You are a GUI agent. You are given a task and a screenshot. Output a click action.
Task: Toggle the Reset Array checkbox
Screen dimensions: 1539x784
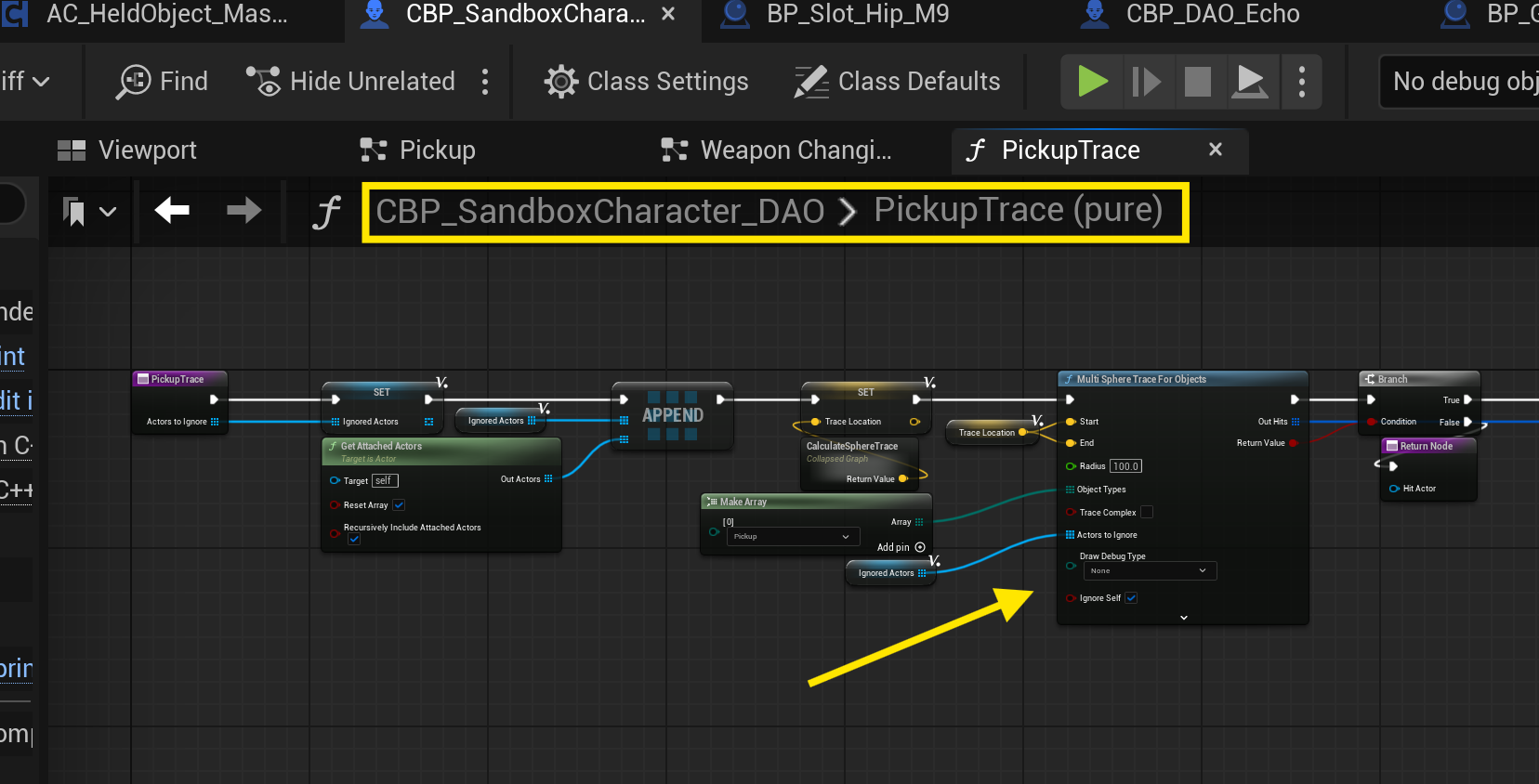[399, 505]
